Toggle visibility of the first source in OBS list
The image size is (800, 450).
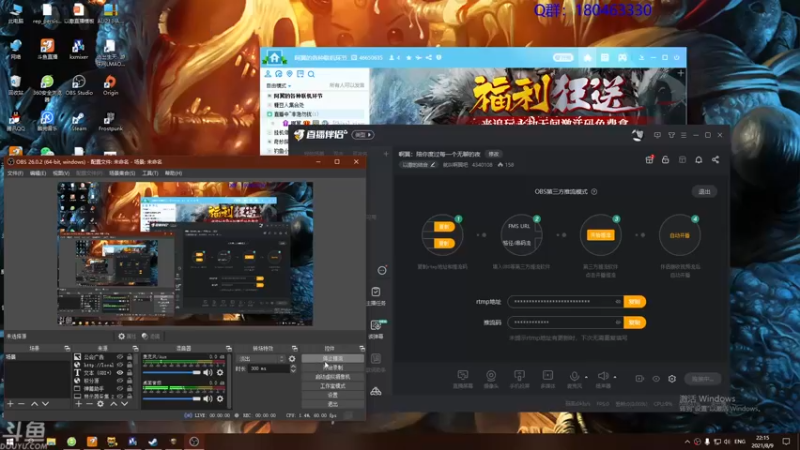pos(120,357)
